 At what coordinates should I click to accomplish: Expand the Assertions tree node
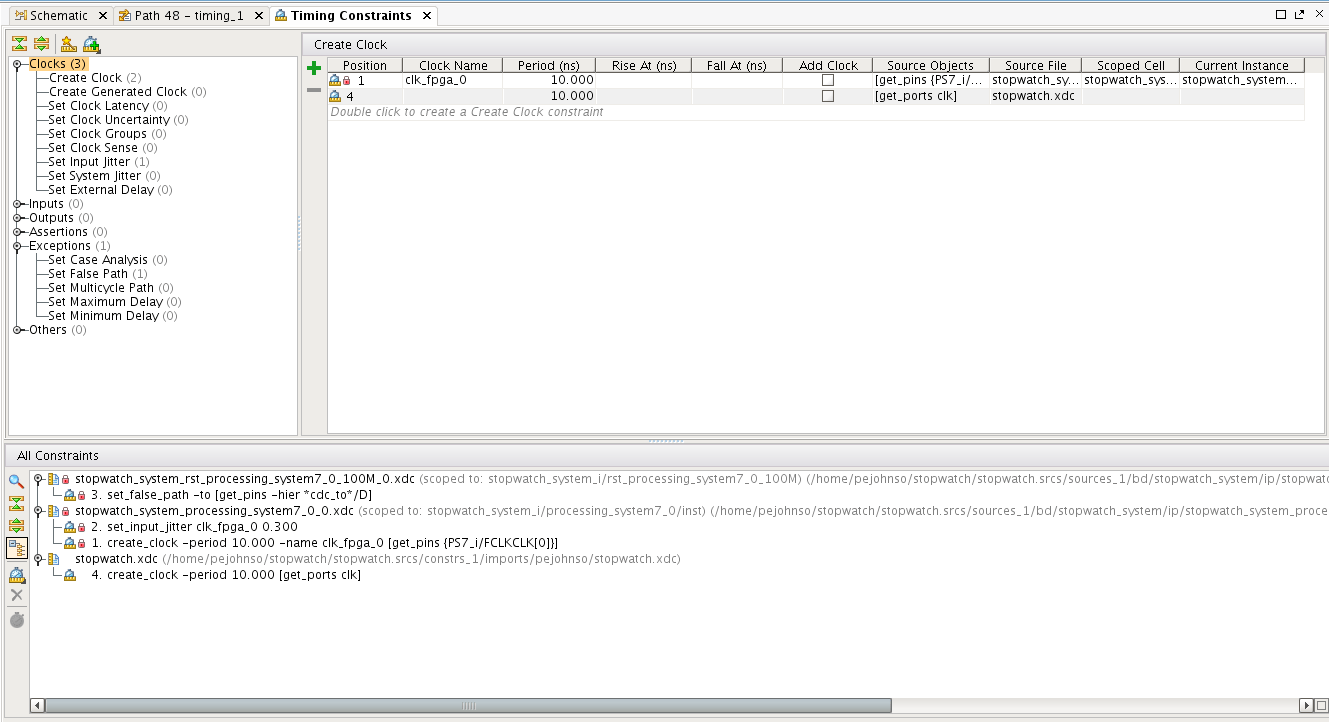point(18,232)
